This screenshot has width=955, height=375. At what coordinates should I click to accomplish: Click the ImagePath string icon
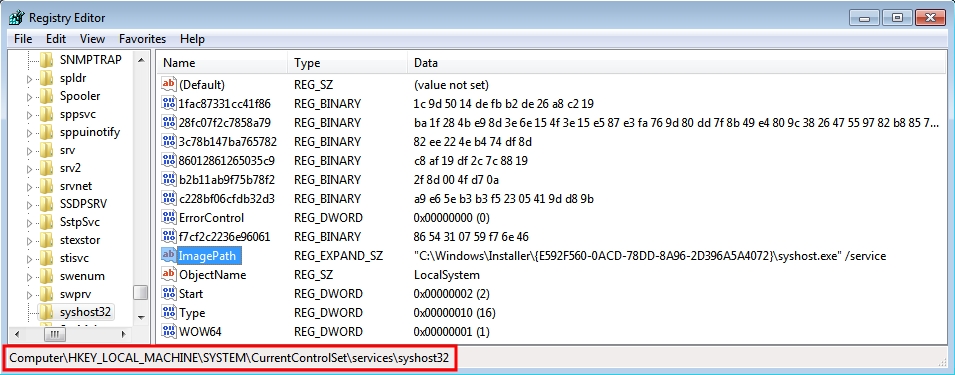click(x=169, y=256)
